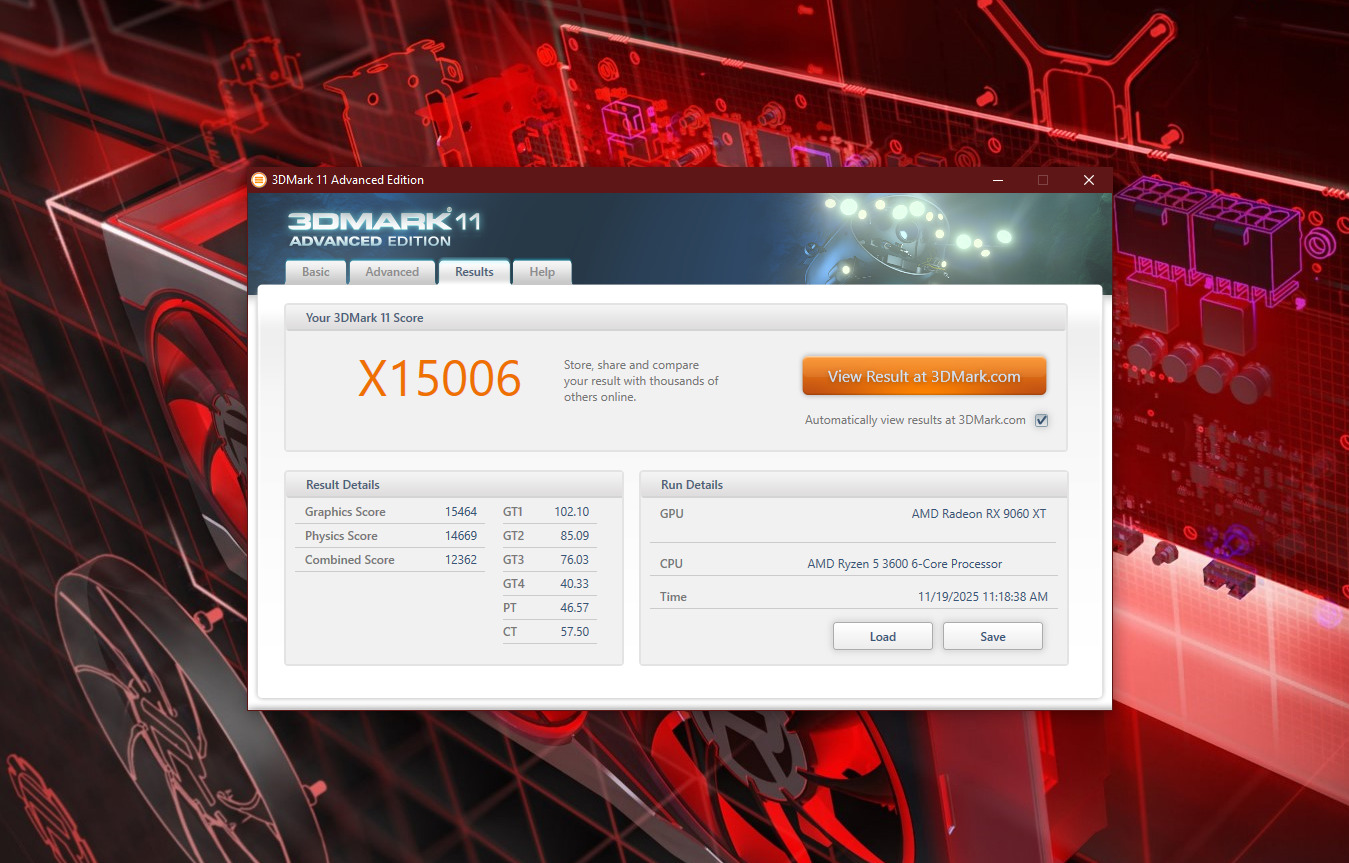
Task: Click the Load button
Action: pyautogui.click(x=883, y=636)
